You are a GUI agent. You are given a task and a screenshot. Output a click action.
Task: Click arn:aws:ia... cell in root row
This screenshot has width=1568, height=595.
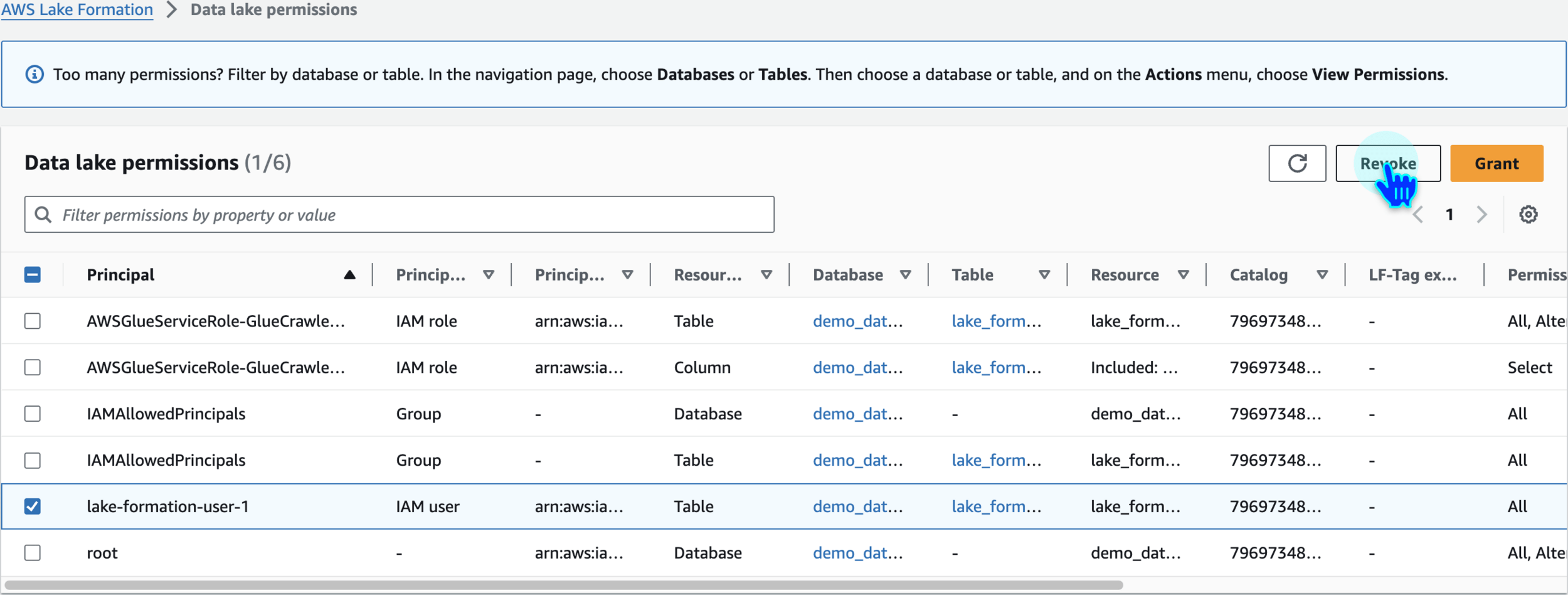coord(579,553)
